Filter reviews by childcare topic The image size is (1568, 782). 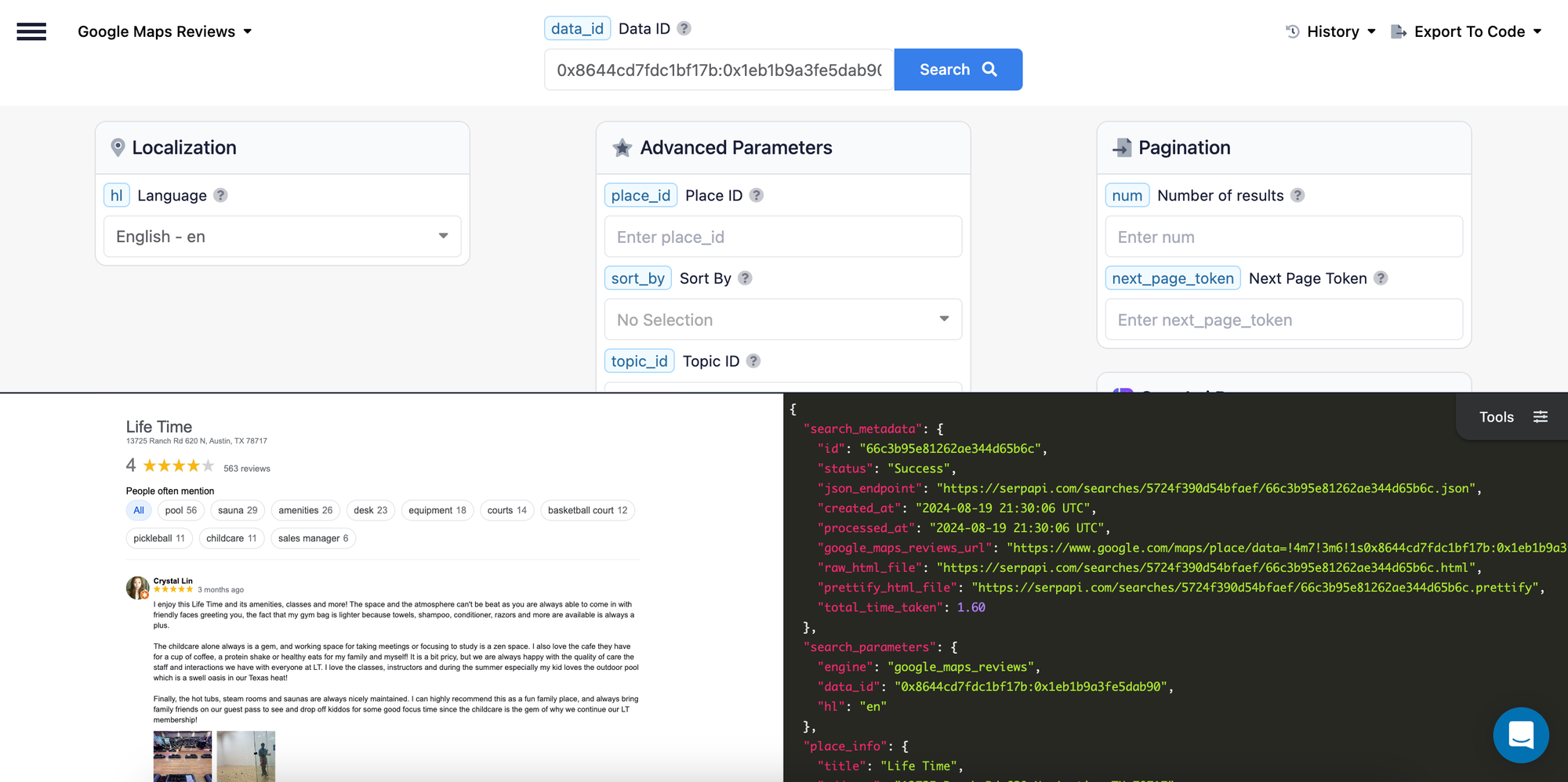pos(231,538)
